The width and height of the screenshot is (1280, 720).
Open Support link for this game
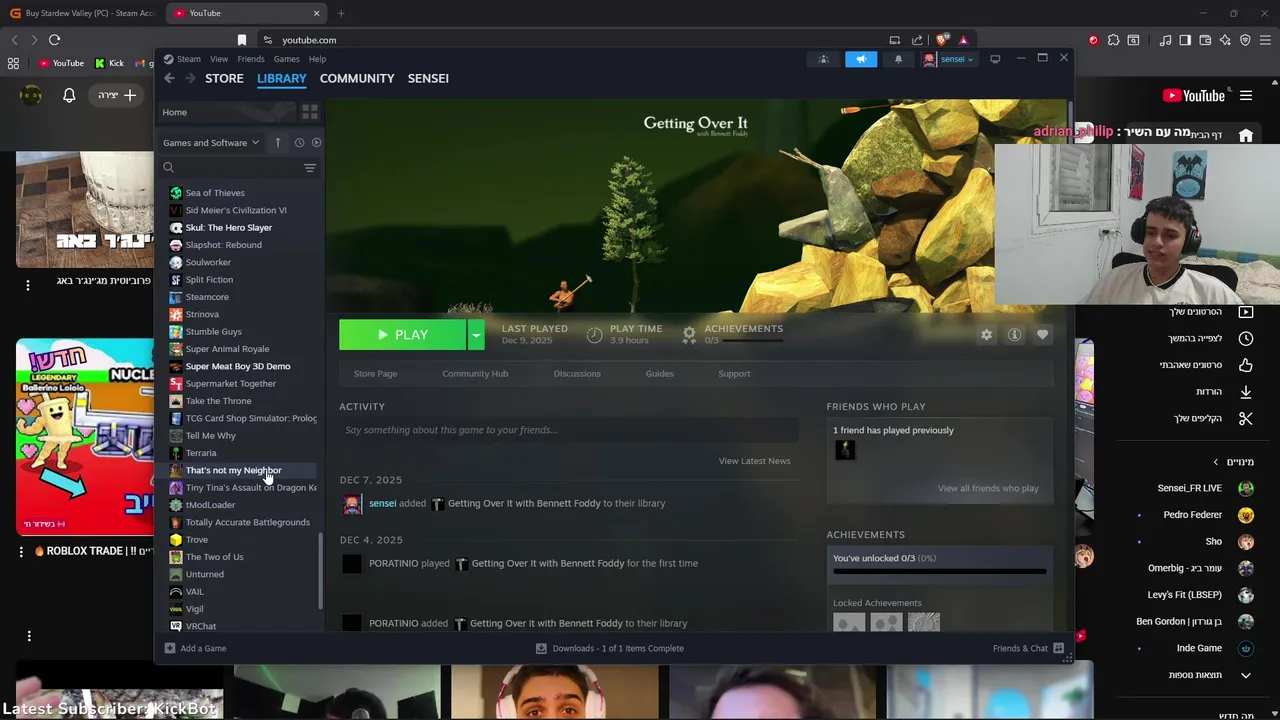click(734, 374)
